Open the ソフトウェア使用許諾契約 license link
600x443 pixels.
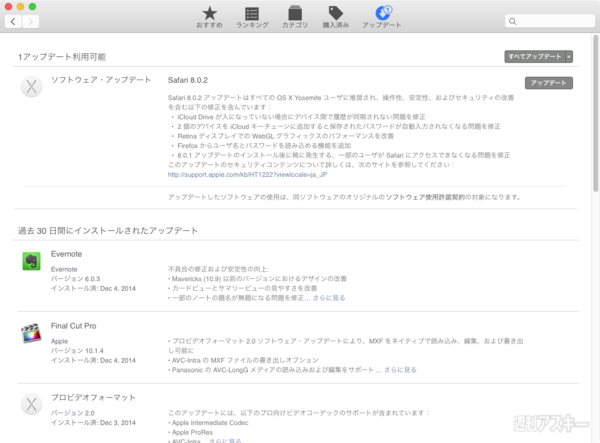[425, 197]
